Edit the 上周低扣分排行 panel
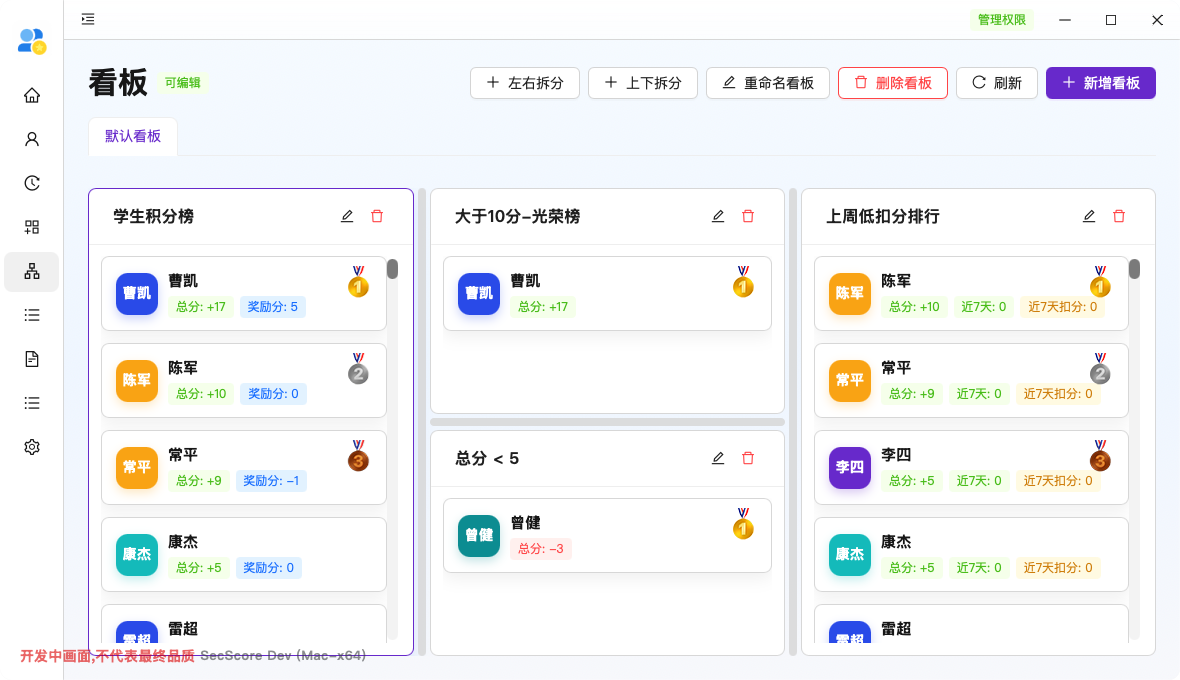The height and width of the screenshot is (680, 1180). 1089,216
